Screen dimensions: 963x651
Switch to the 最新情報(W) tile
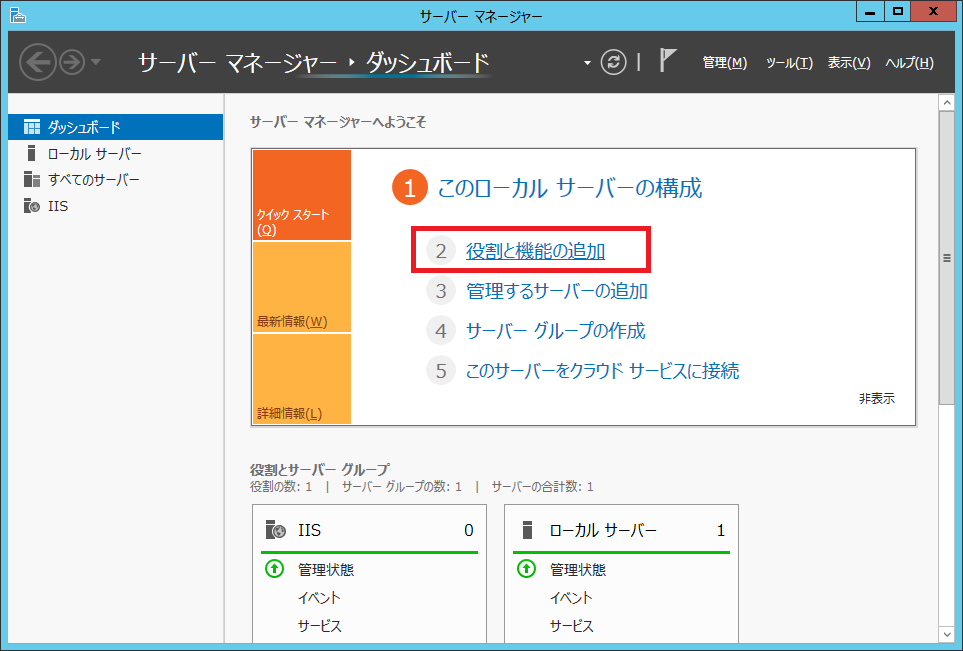click(x=301, y=288)
